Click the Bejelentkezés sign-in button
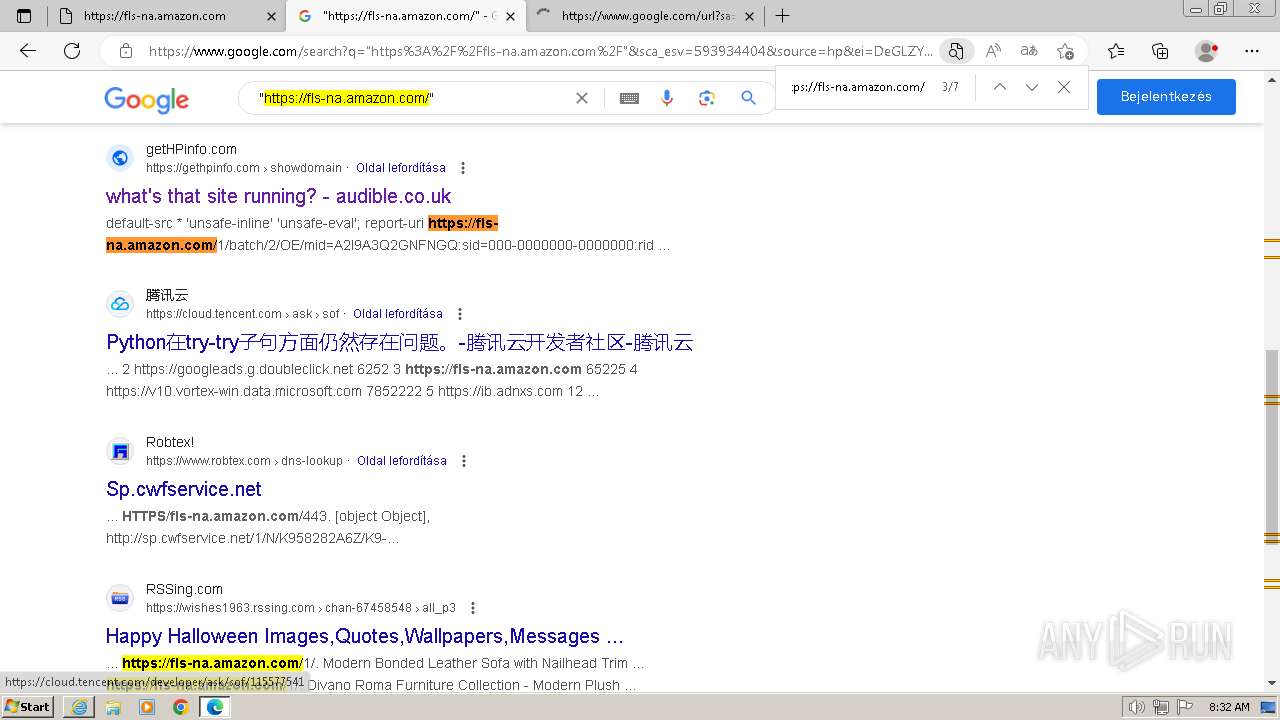This screenshot has width=1280, height=720. pyautogui.click(x=1166, y=97)
